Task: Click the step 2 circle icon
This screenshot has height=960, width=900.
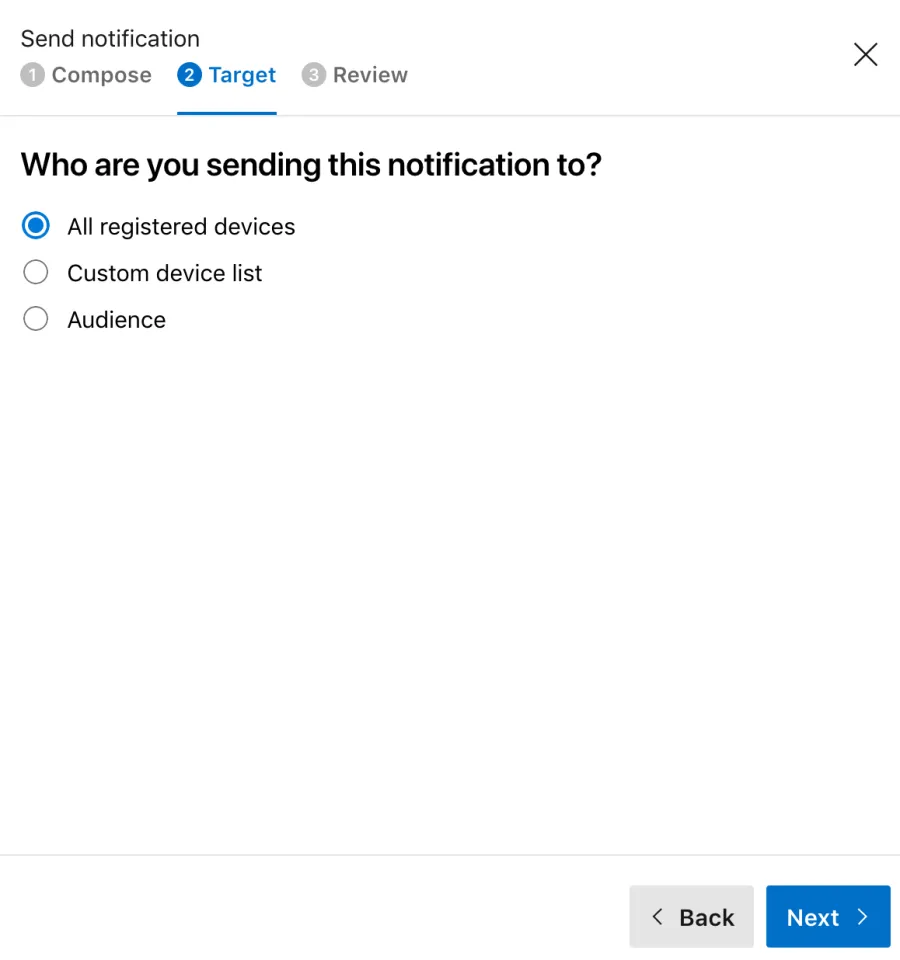Action: pyautogui.click(x=189, y=75)
